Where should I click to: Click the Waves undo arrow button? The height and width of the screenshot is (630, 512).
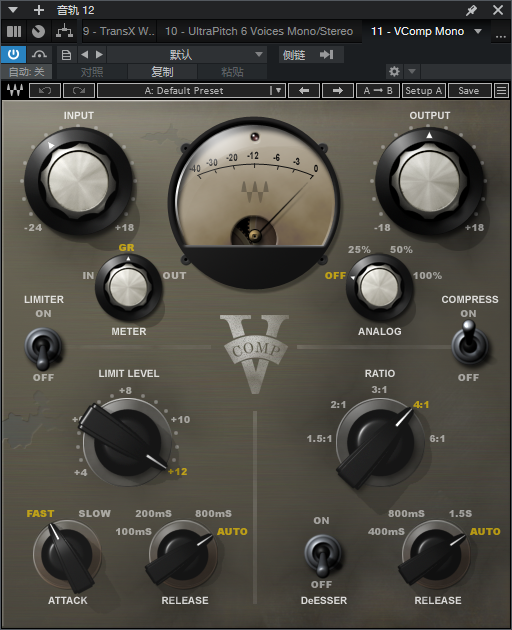click(45, 90)
